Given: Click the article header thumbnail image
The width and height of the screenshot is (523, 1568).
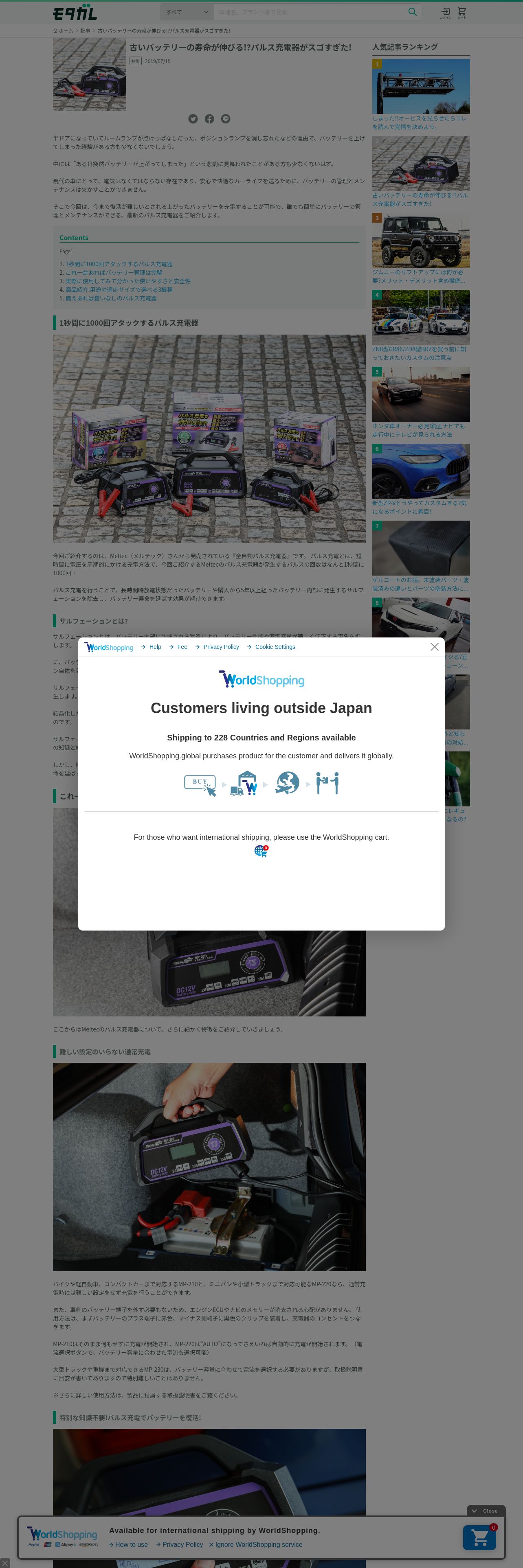Looking at the screenshot, I should 90,74.
